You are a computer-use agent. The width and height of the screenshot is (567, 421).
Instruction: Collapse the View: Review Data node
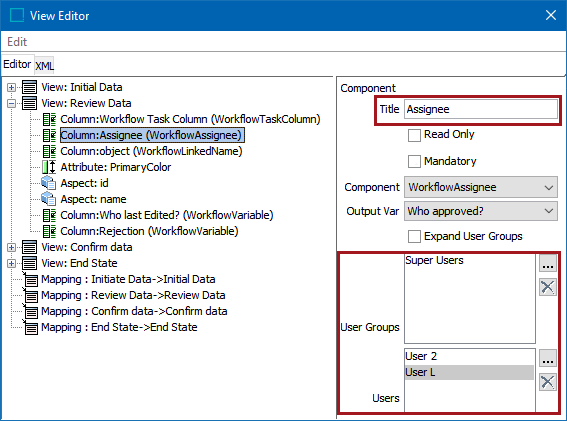(x=12, y=103)
